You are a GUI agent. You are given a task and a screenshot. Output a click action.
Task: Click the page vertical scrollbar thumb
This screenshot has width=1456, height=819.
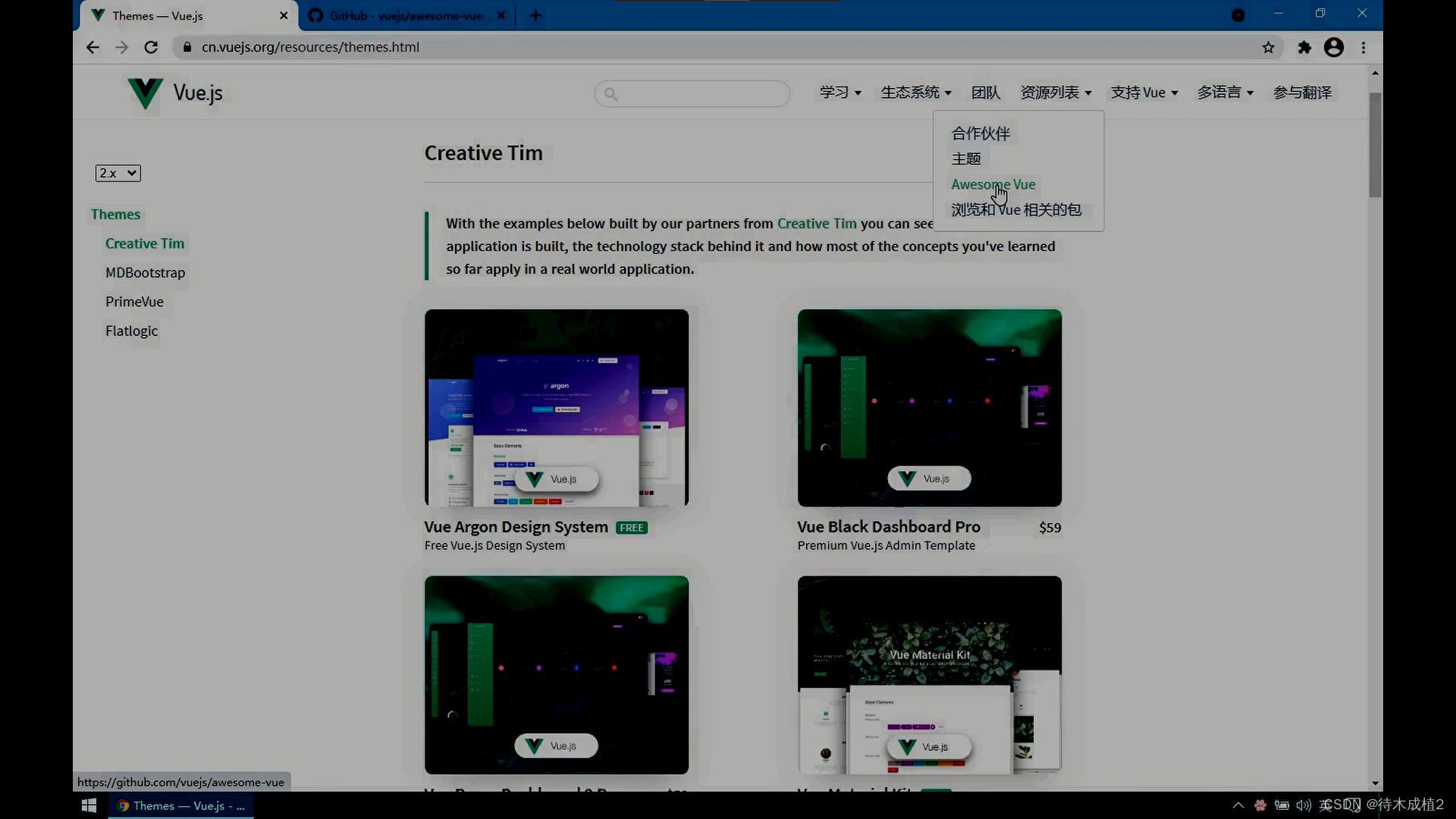[1375, 146]
